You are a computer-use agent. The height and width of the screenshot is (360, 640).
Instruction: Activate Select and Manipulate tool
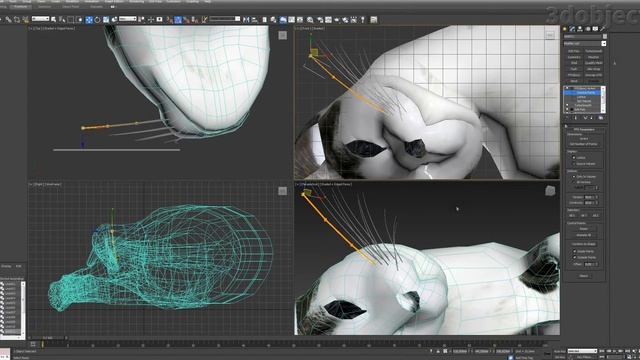151,20
